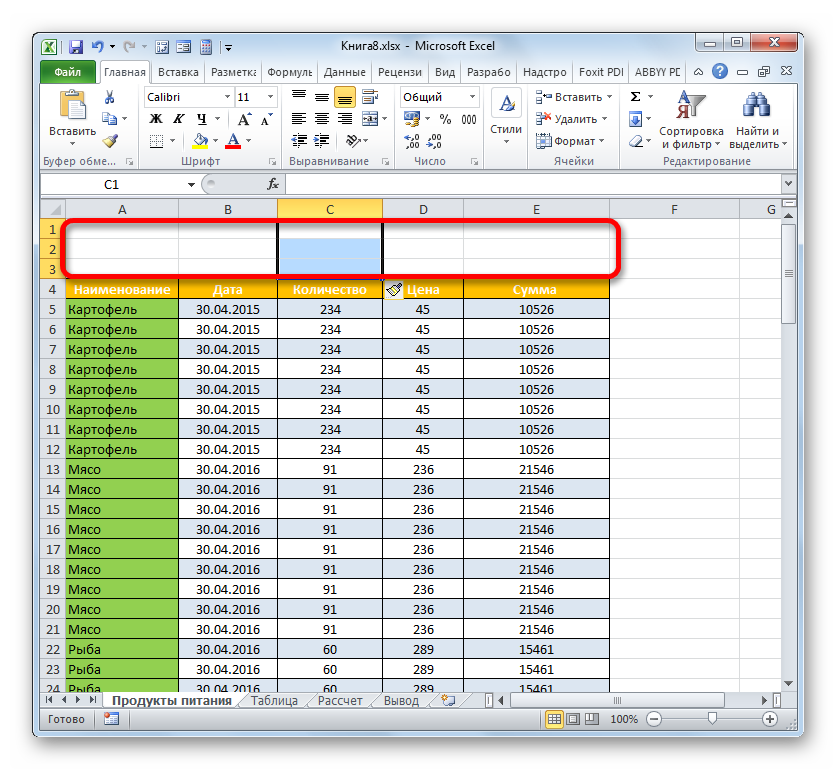The image size is (837, 770).
Task: Decrease font size with the small A icon
Action: (266, 119)
